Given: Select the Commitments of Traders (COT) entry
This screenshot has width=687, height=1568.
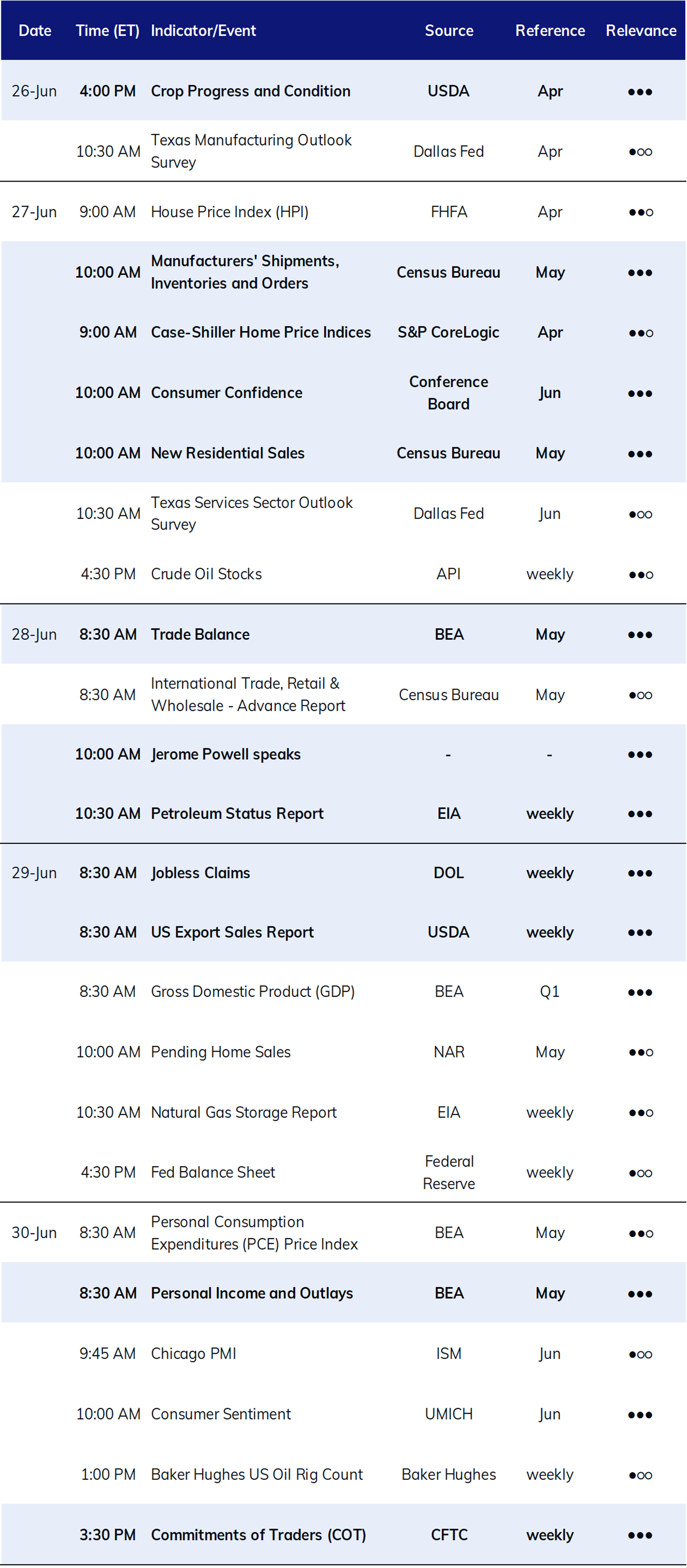Looking at the screenshot, I should point(258,1535).
